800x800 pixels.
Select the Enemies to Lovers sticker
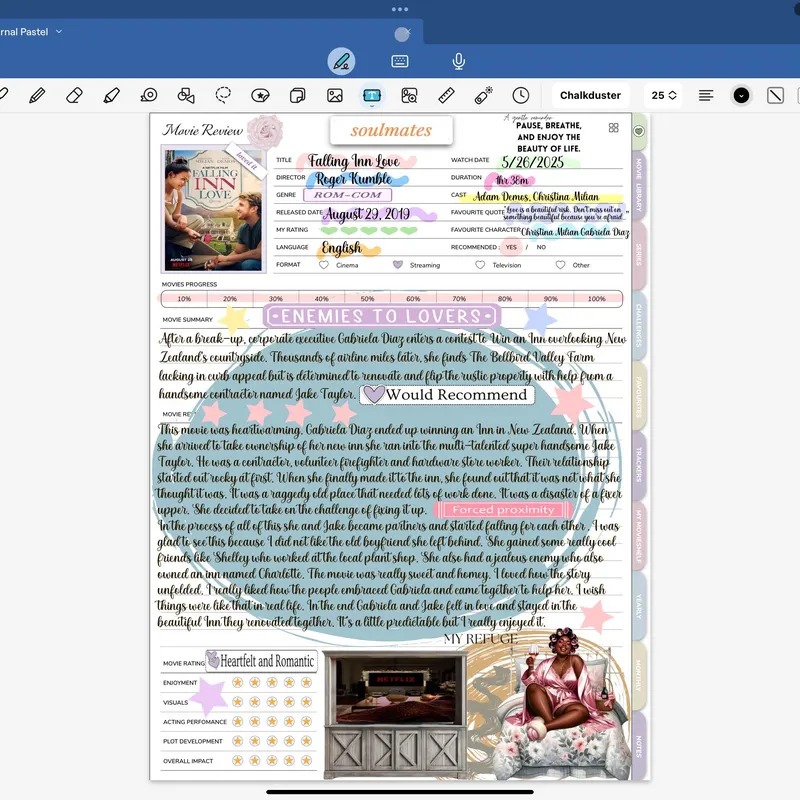coord(382,316)
